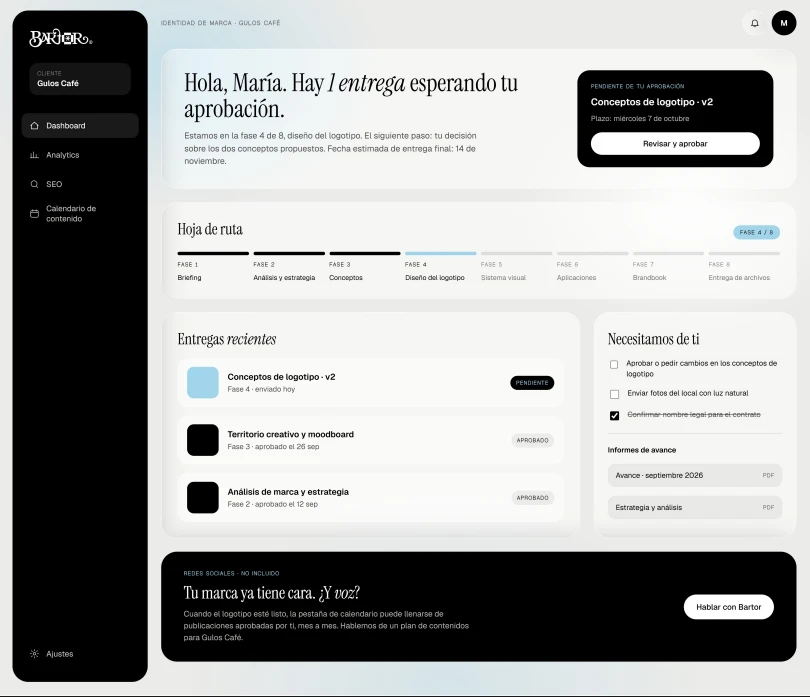The image size is (810, 697).
Task: Click the 'Hablar con Bartor' button
Action: point(728,607)
